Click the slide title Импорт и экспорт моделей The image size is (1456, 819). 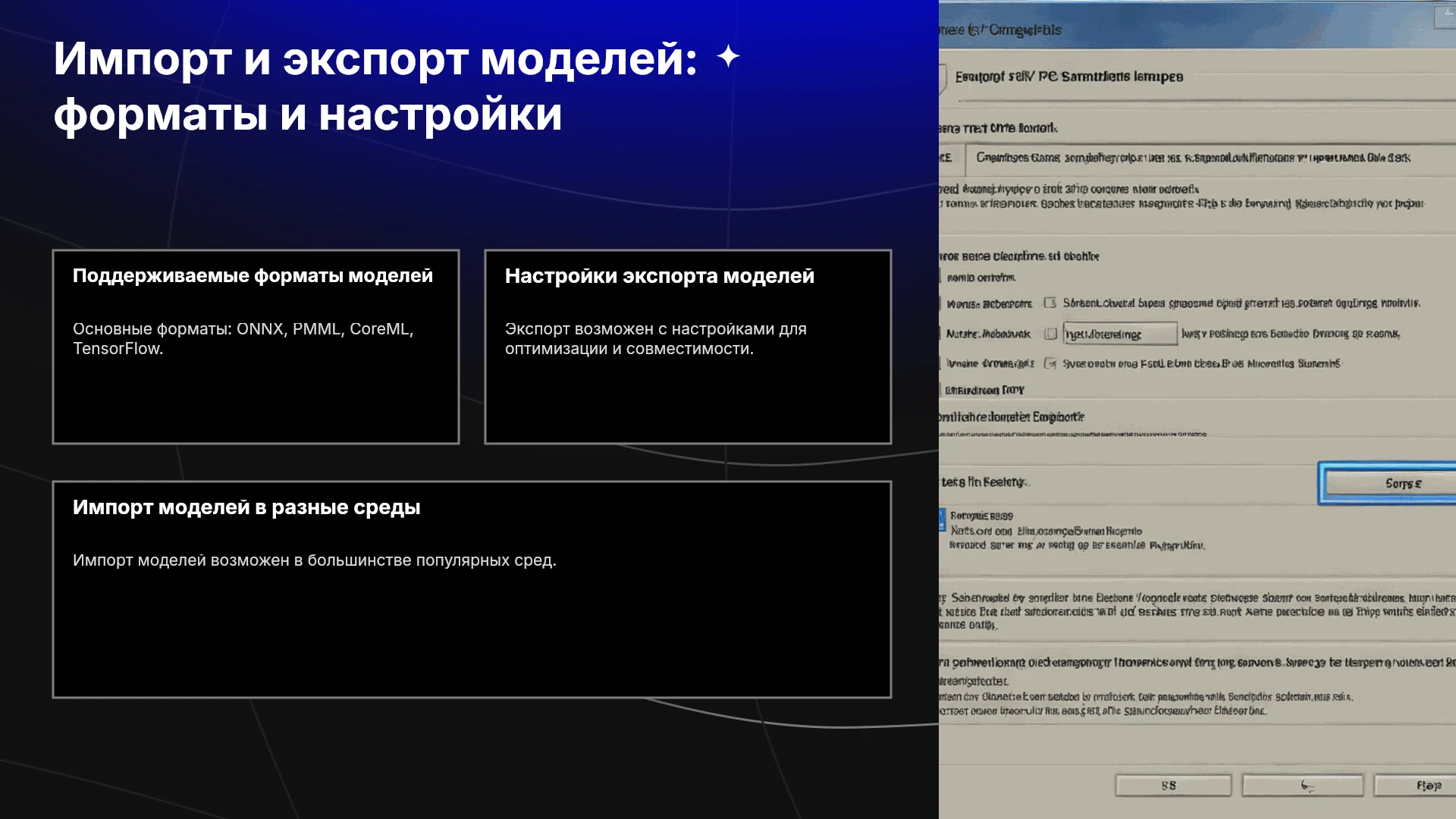(x=375, y=59)
